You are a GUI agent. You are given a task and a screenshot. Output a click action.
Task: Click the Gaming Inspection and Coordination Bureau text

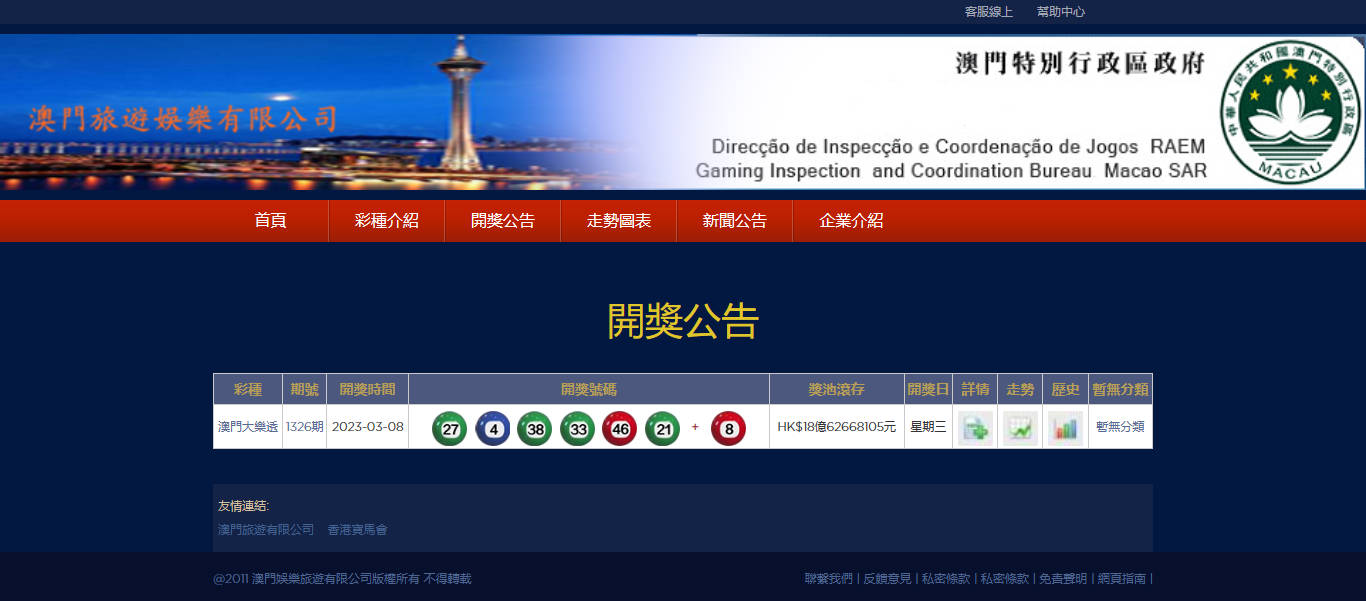951,171
